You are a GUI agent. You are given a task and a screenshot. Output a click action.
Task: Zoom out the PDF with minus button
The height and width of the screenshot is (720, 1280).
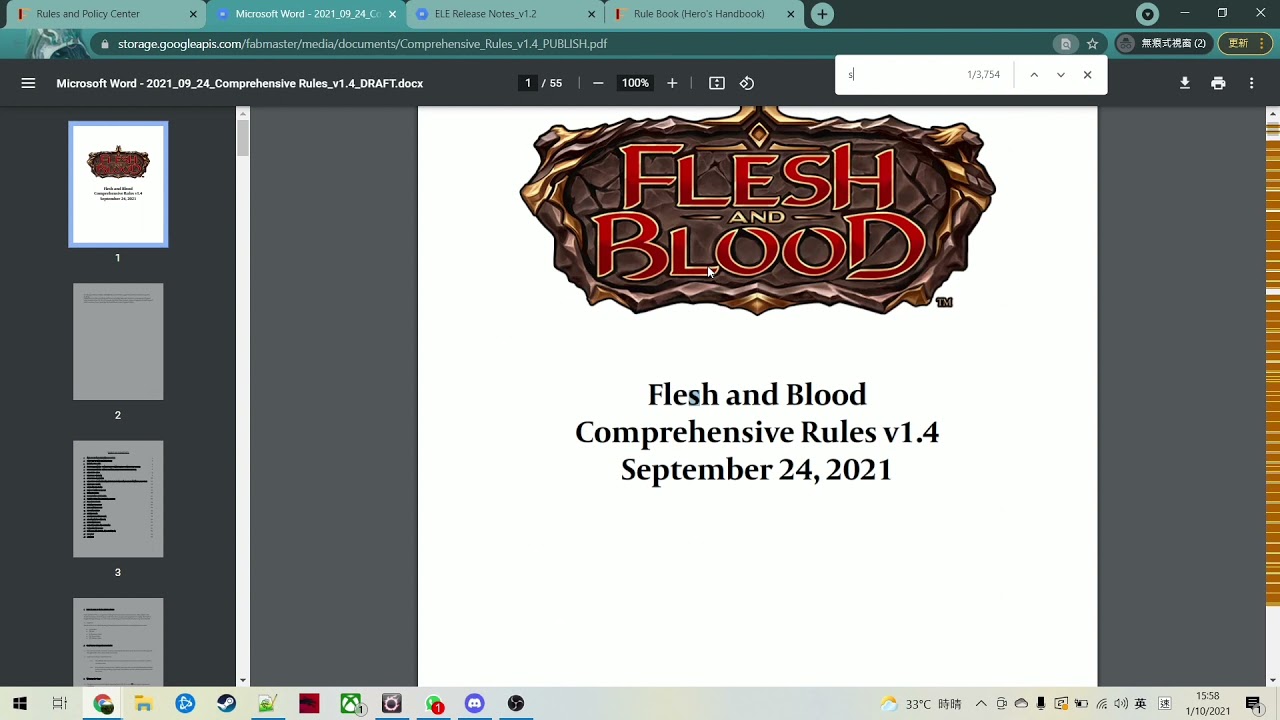coord(598,83)
